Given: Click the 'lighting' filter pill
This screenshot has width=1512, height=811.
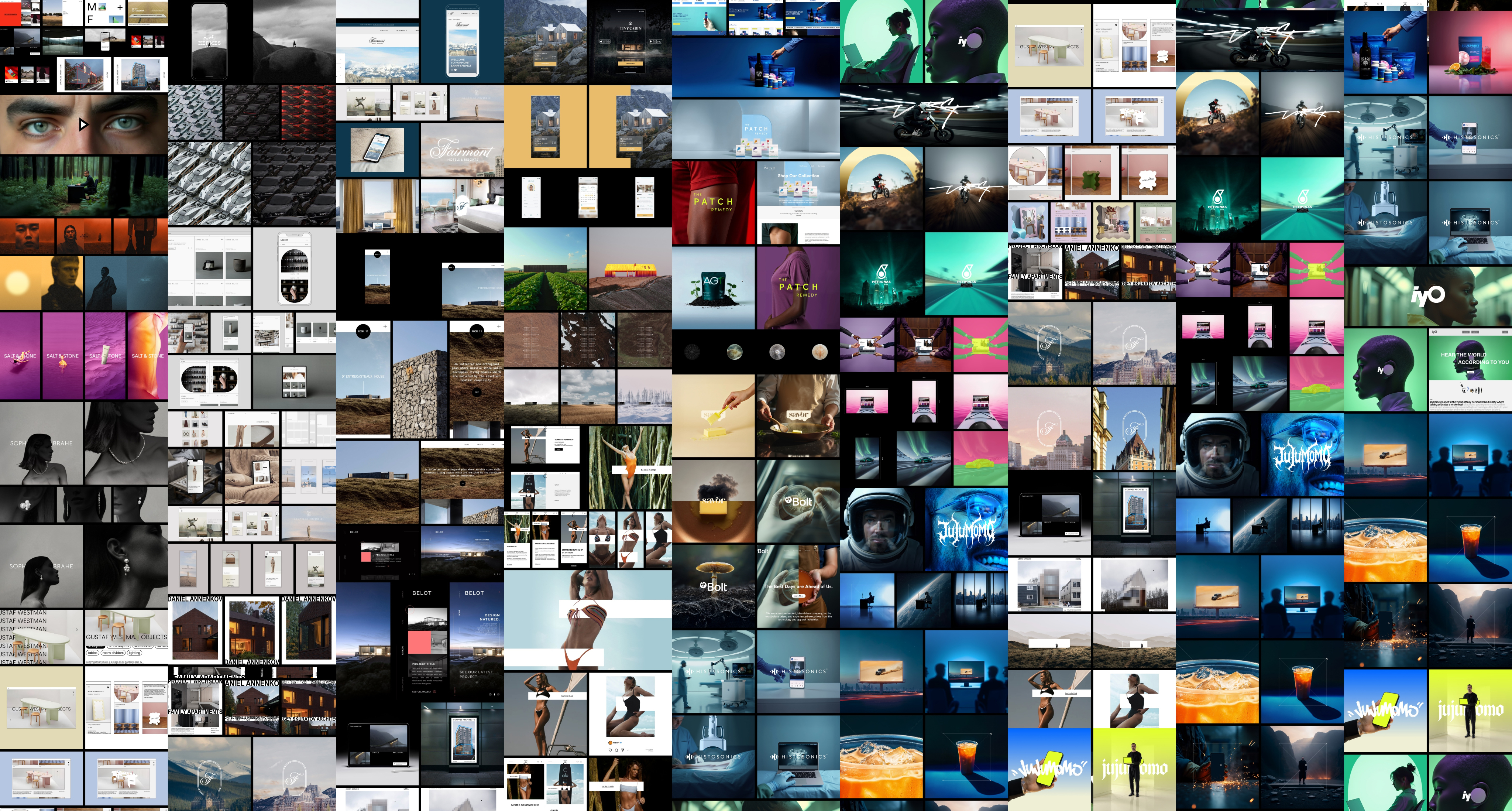Looking at the screenshot, I should tap(134, 653).
